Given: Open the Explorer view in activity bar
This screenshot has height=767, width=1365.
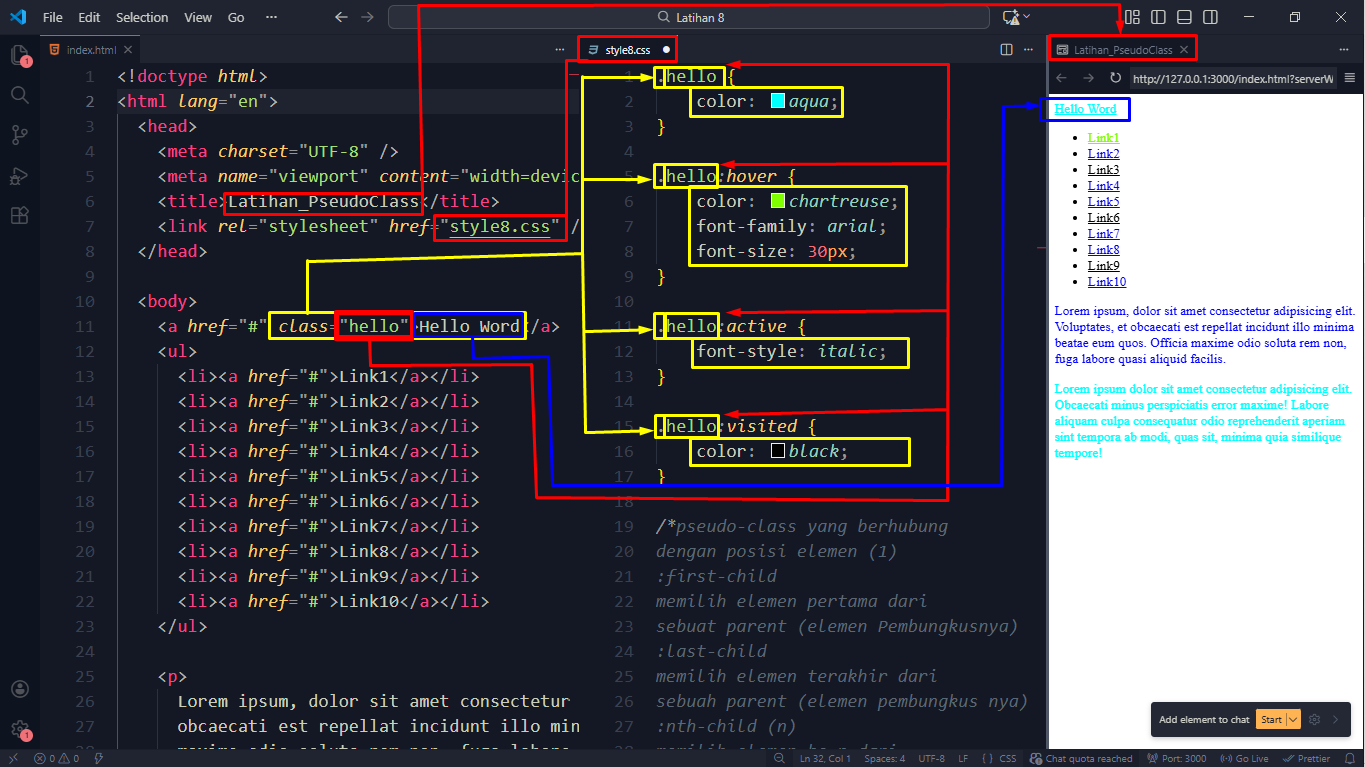Looking at the screenshot, I should [19, 54].
